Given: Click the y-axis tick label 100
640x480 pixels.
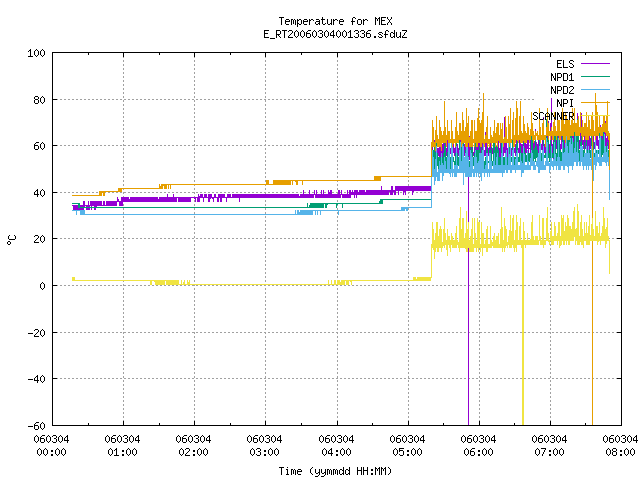Looking at the screenshot, I should tap(36, 53).
